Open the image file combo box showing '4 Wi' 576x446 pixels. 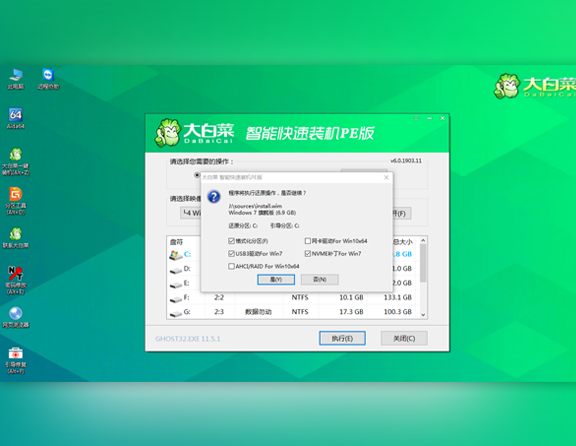coord(191,213)
